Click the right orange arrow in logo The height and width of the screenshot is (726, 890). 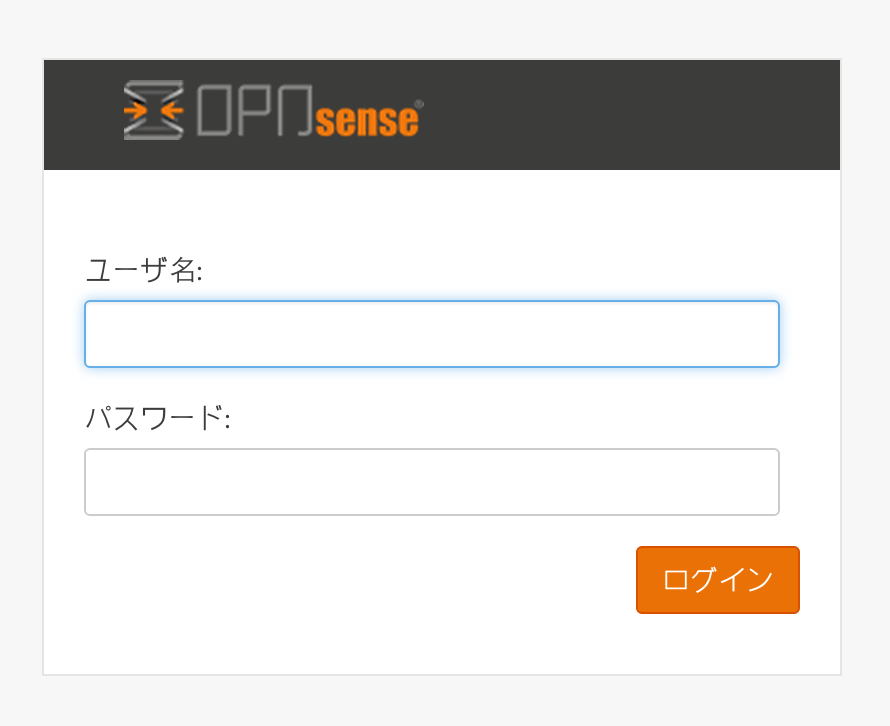(172, 110)
